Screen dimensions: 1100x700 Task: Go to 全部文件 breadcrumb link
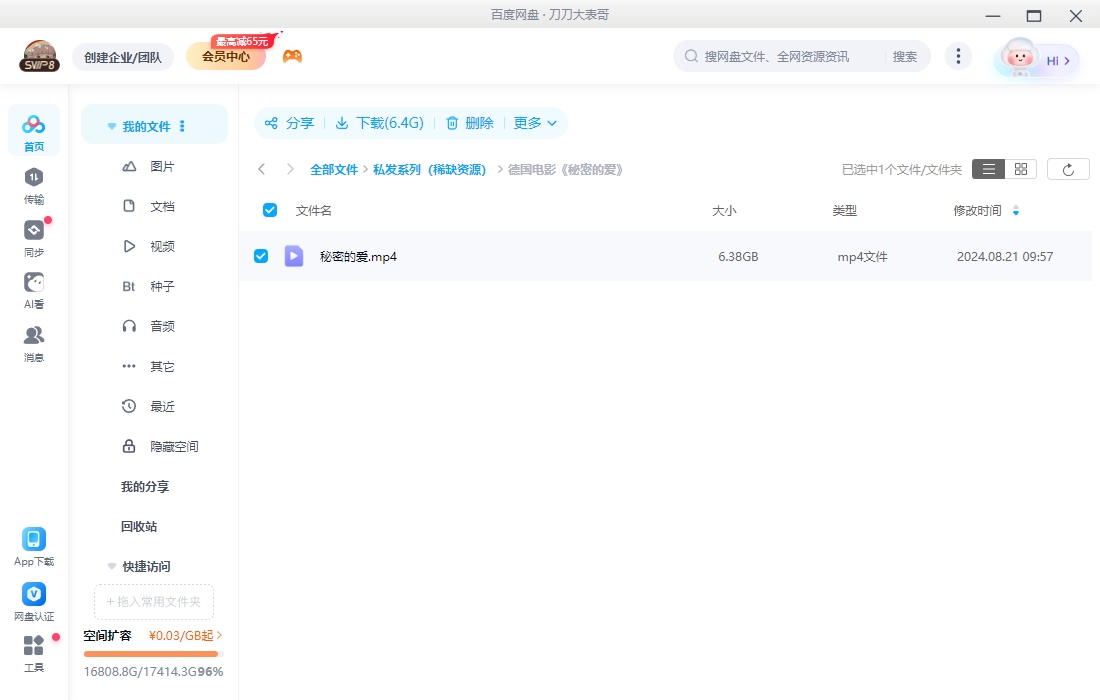pos(333,170)
